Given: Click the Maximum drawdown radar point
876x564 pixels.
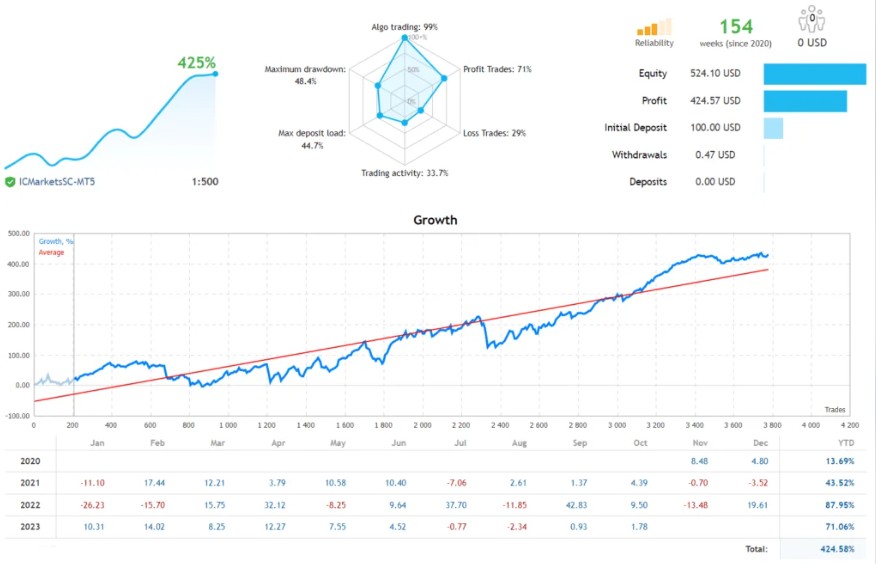Looking at the screenshot, I should [x=378, y=86].
